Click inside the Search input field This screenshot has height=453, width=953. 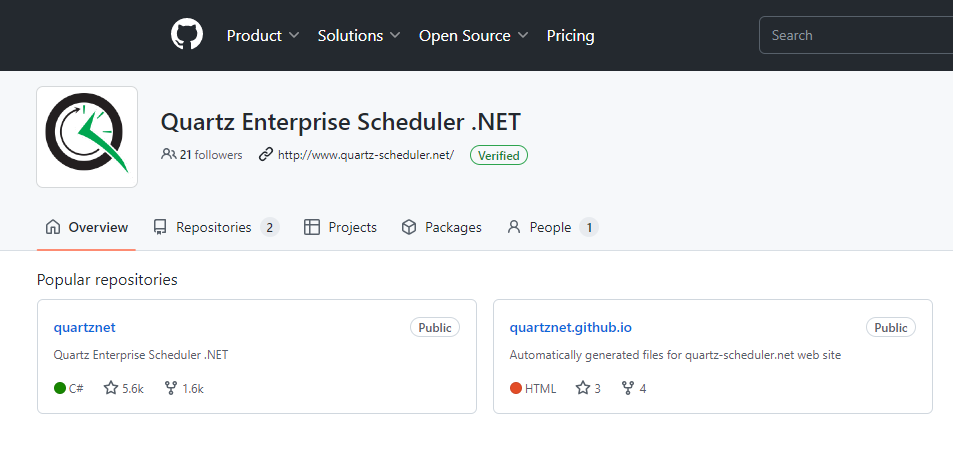pos(855,35)
